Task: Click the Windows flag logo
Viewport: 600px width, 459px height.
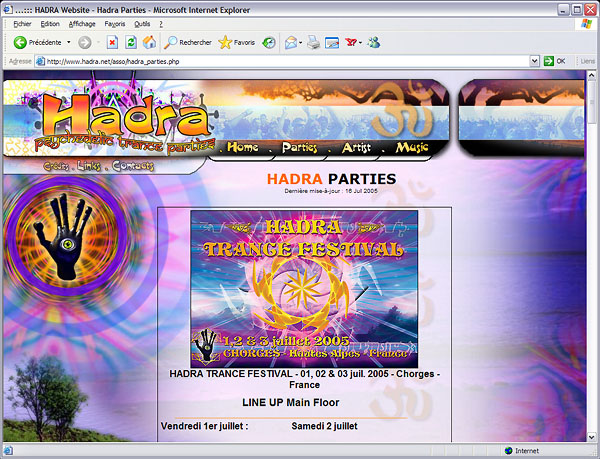Action: point(586,24)
